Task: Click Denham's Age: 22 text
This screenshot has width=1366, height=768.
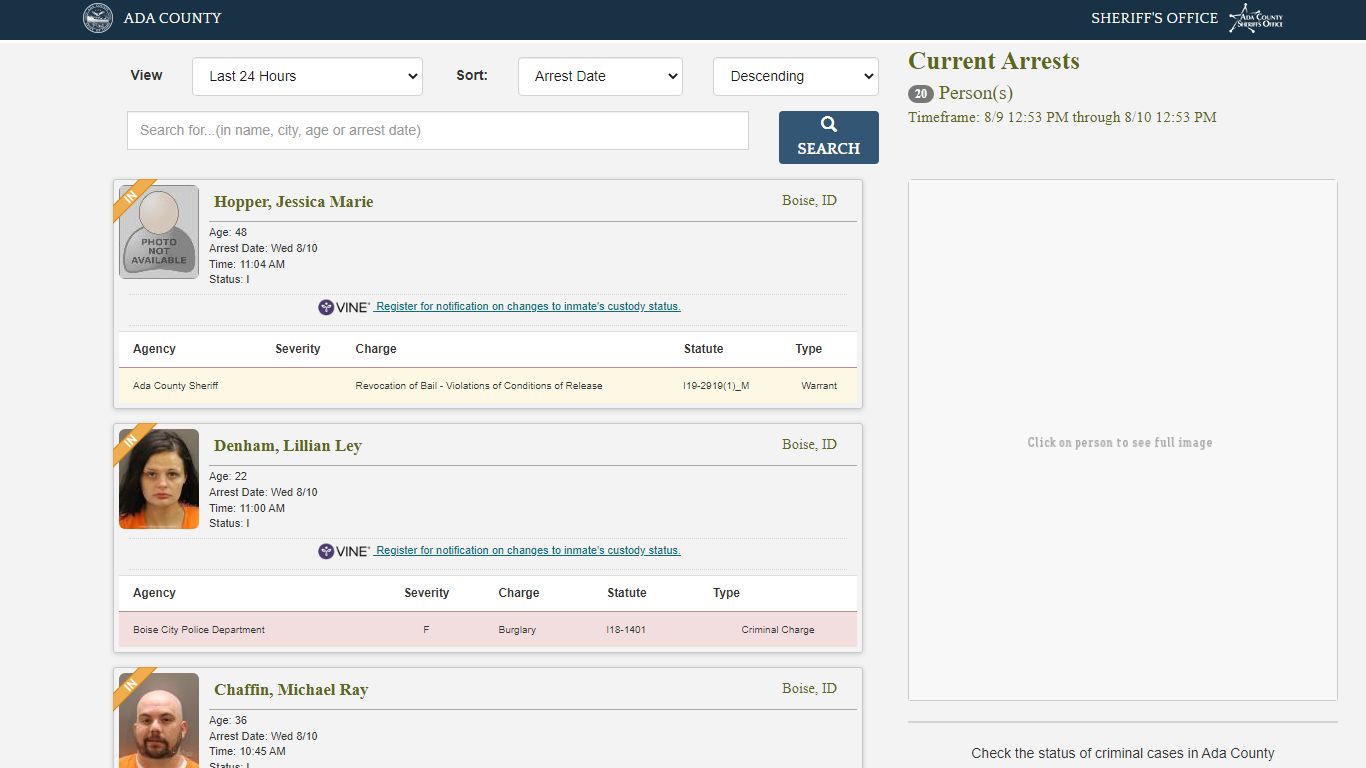Action: pos(228,476)
